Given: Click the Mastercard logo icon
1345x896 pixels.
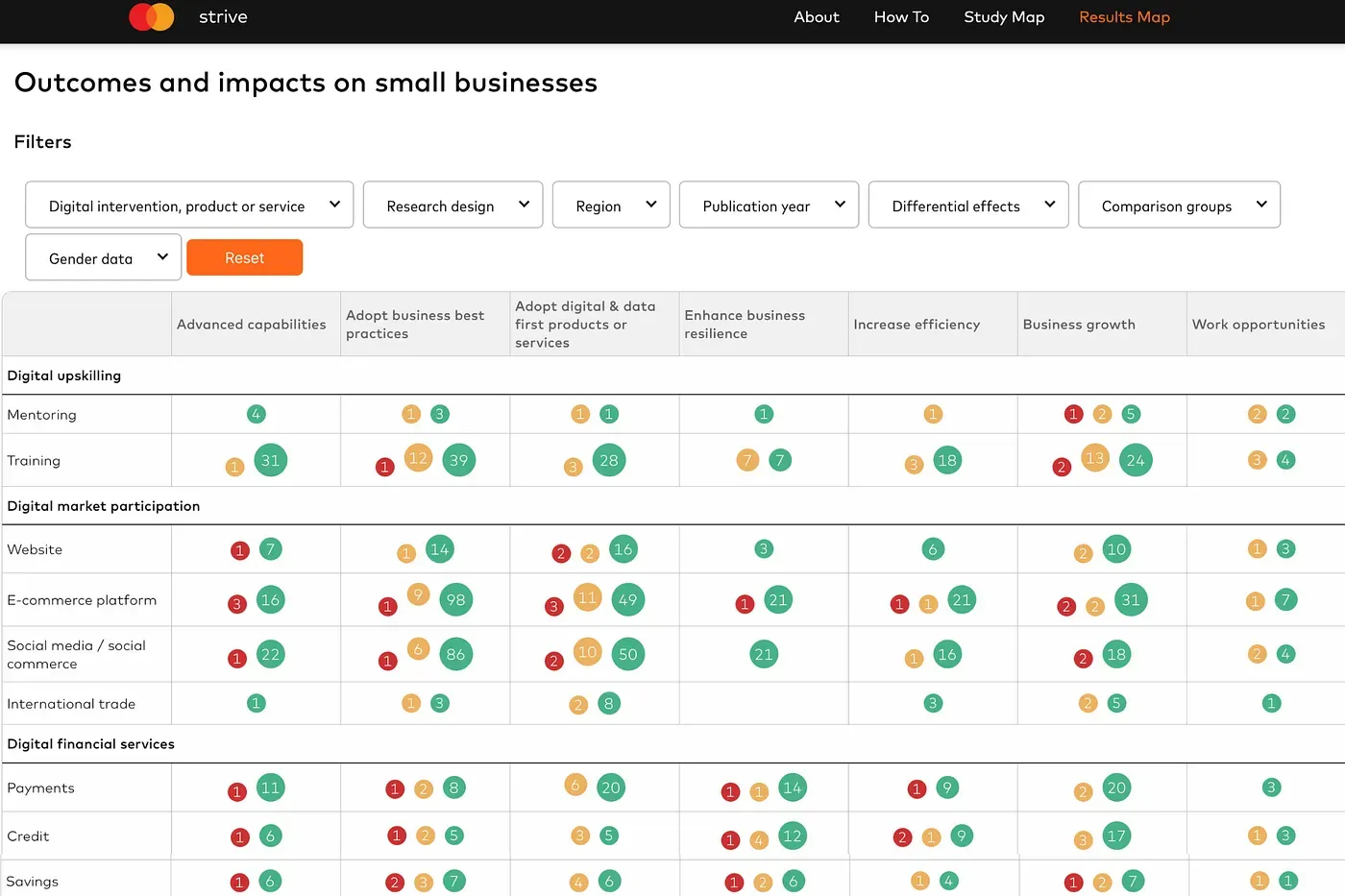Looking at the screenshot, I should click(151, 17).
